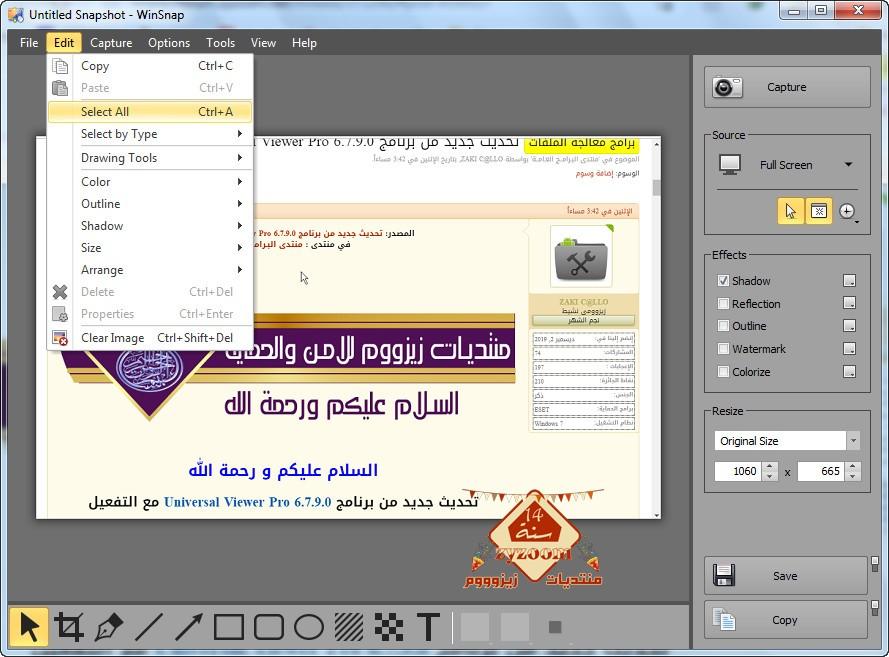Toggle include mouse cursor capture option
The image size is (889, 657).
coord(790,211)
